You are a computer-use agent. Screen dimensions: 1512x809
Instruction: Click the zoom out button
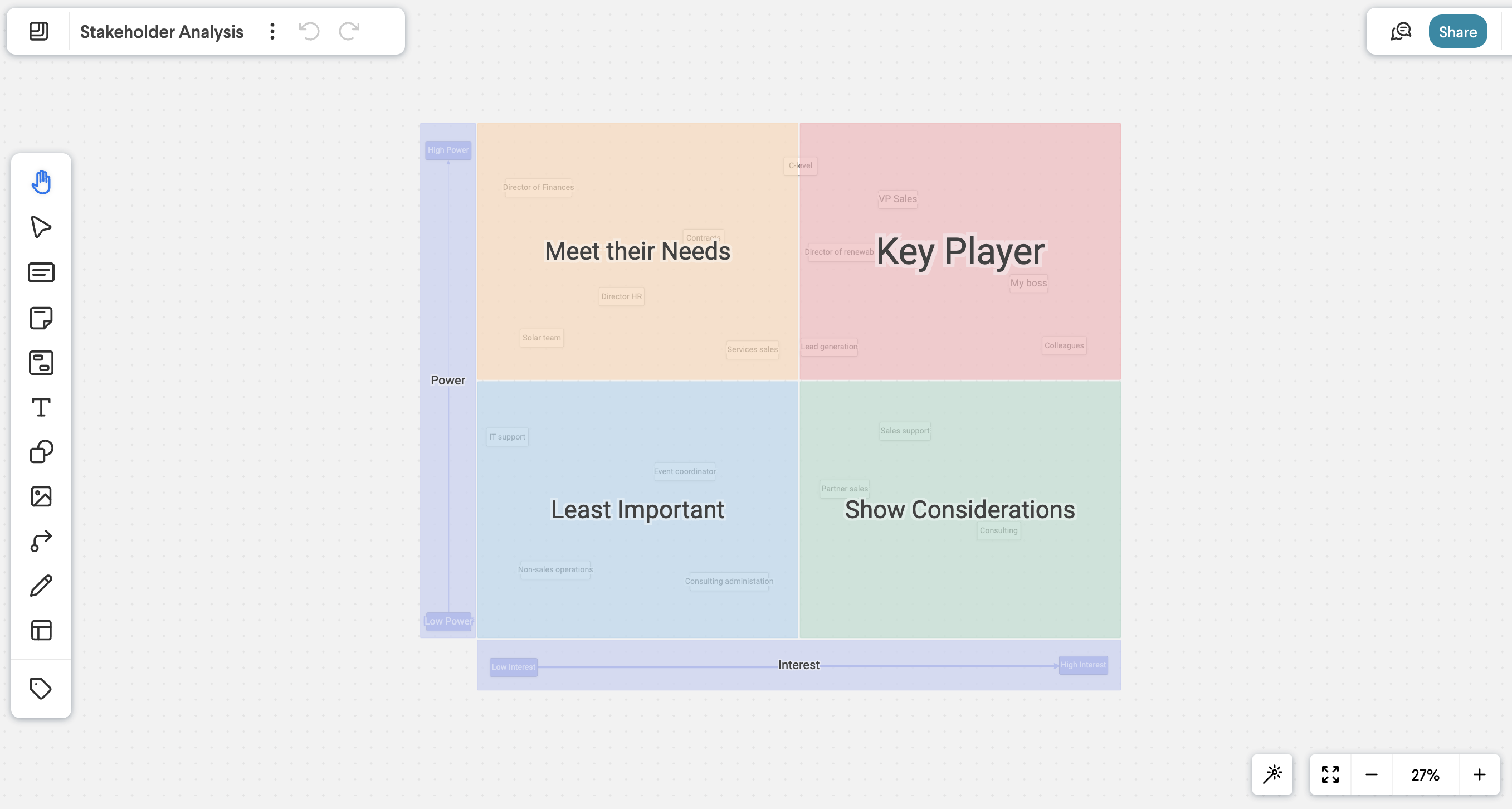[1371, 775]
